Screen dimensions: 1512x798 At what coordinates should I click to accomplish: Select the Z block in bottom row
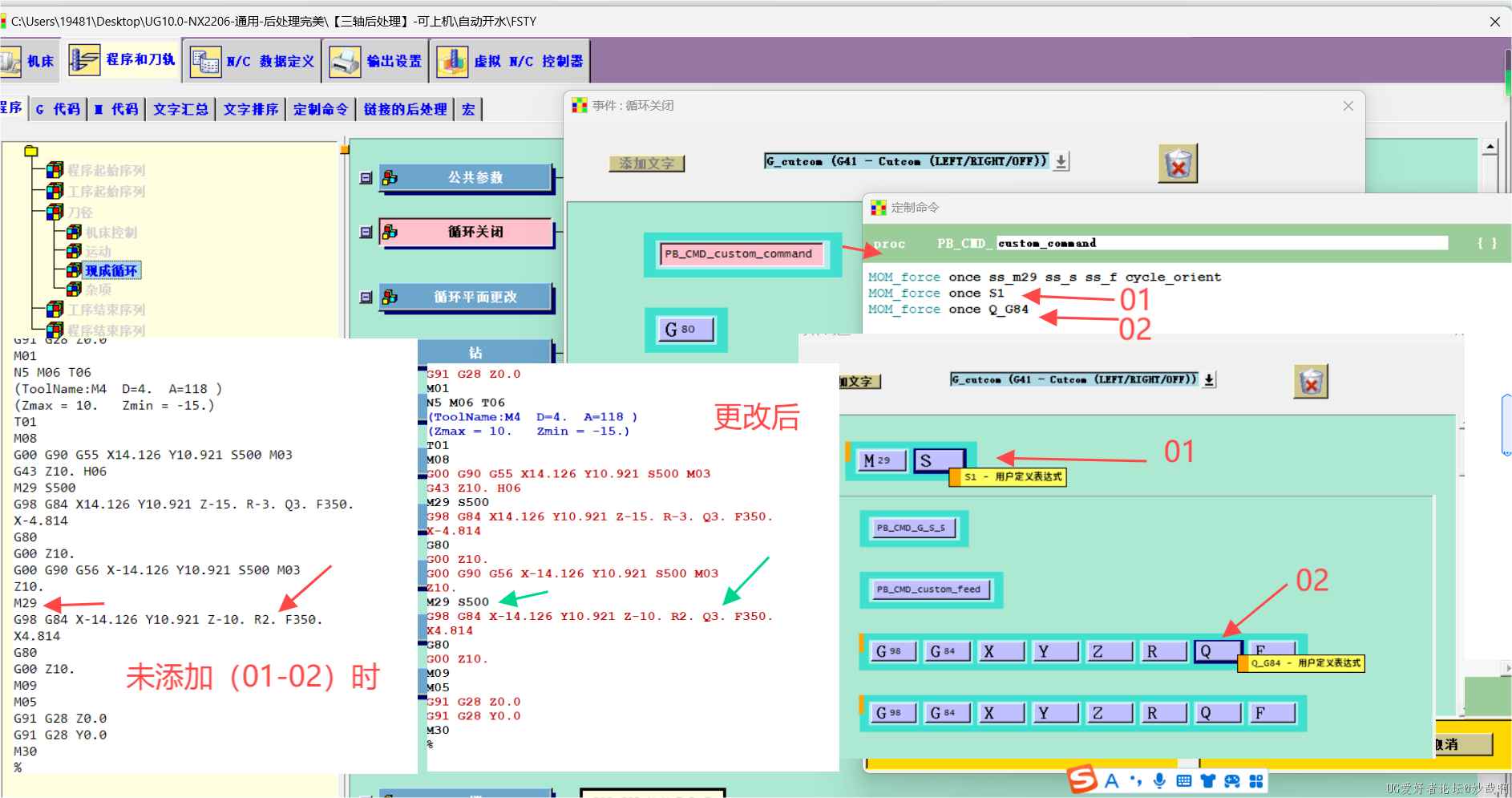click(x=1109, y=712)
